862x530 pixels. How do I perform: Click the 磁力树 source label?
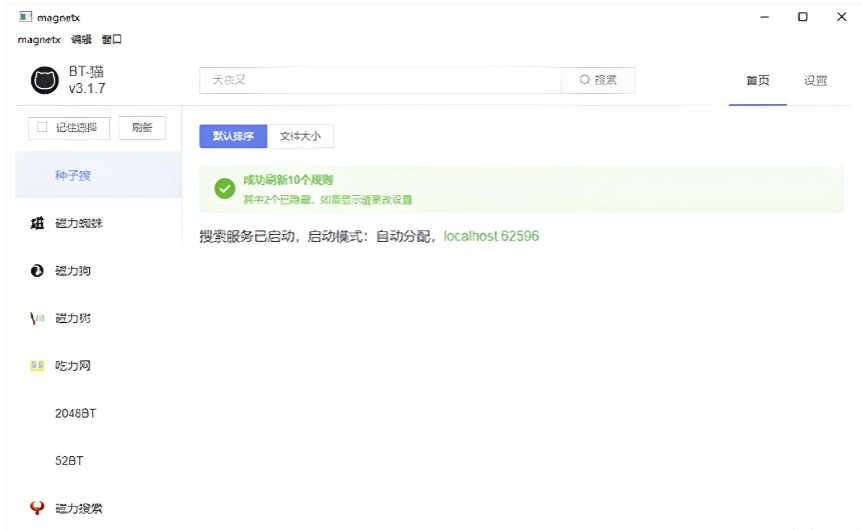(x=73, y=318)
